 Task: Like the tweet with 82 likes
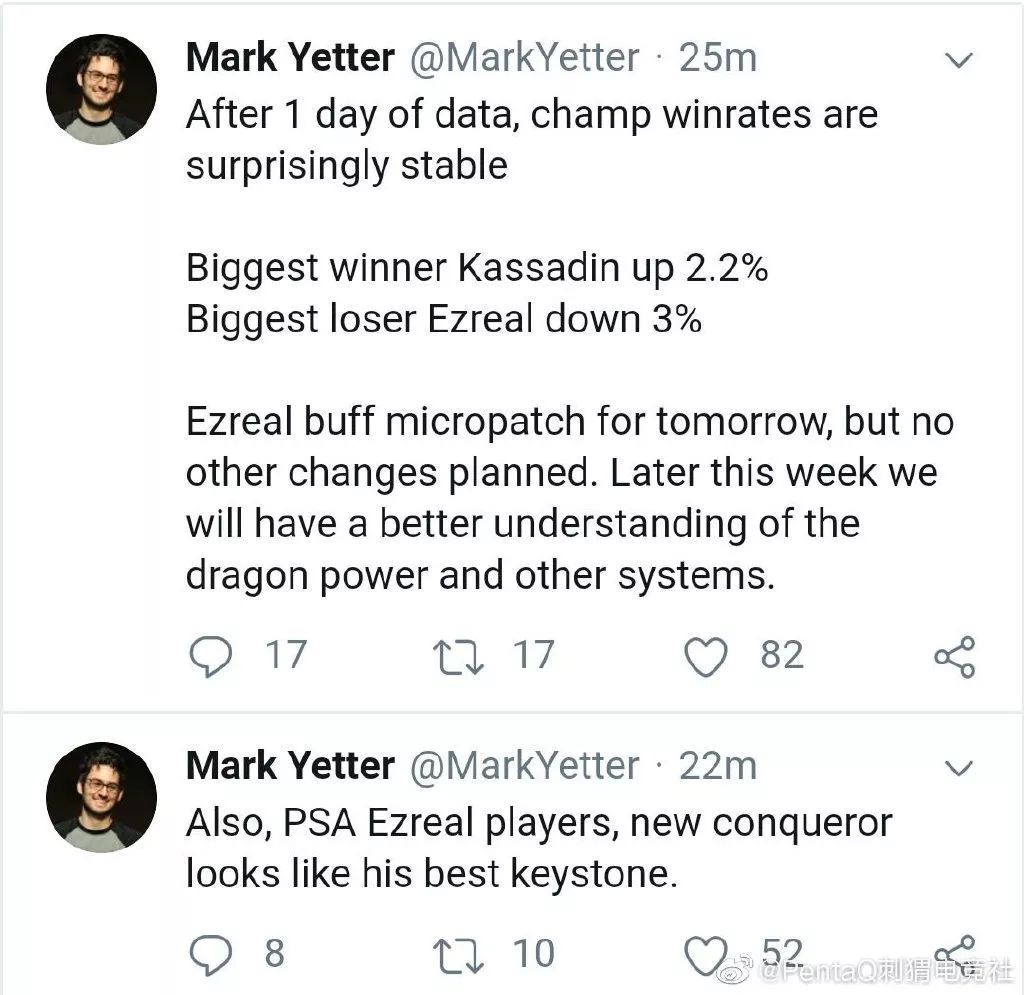(705, 656)
